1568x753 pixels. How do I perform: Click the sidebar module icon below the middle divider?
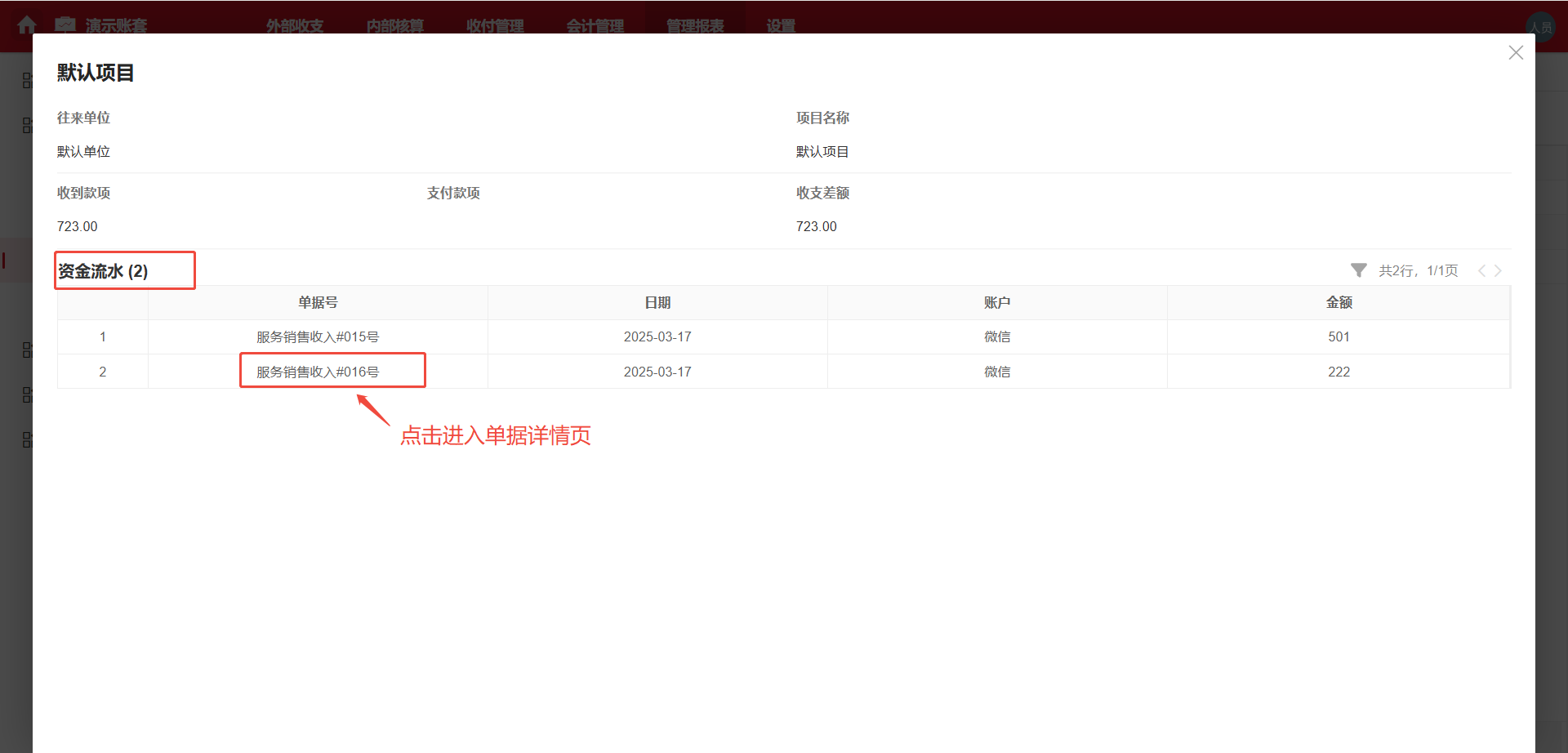coord(27,350)
